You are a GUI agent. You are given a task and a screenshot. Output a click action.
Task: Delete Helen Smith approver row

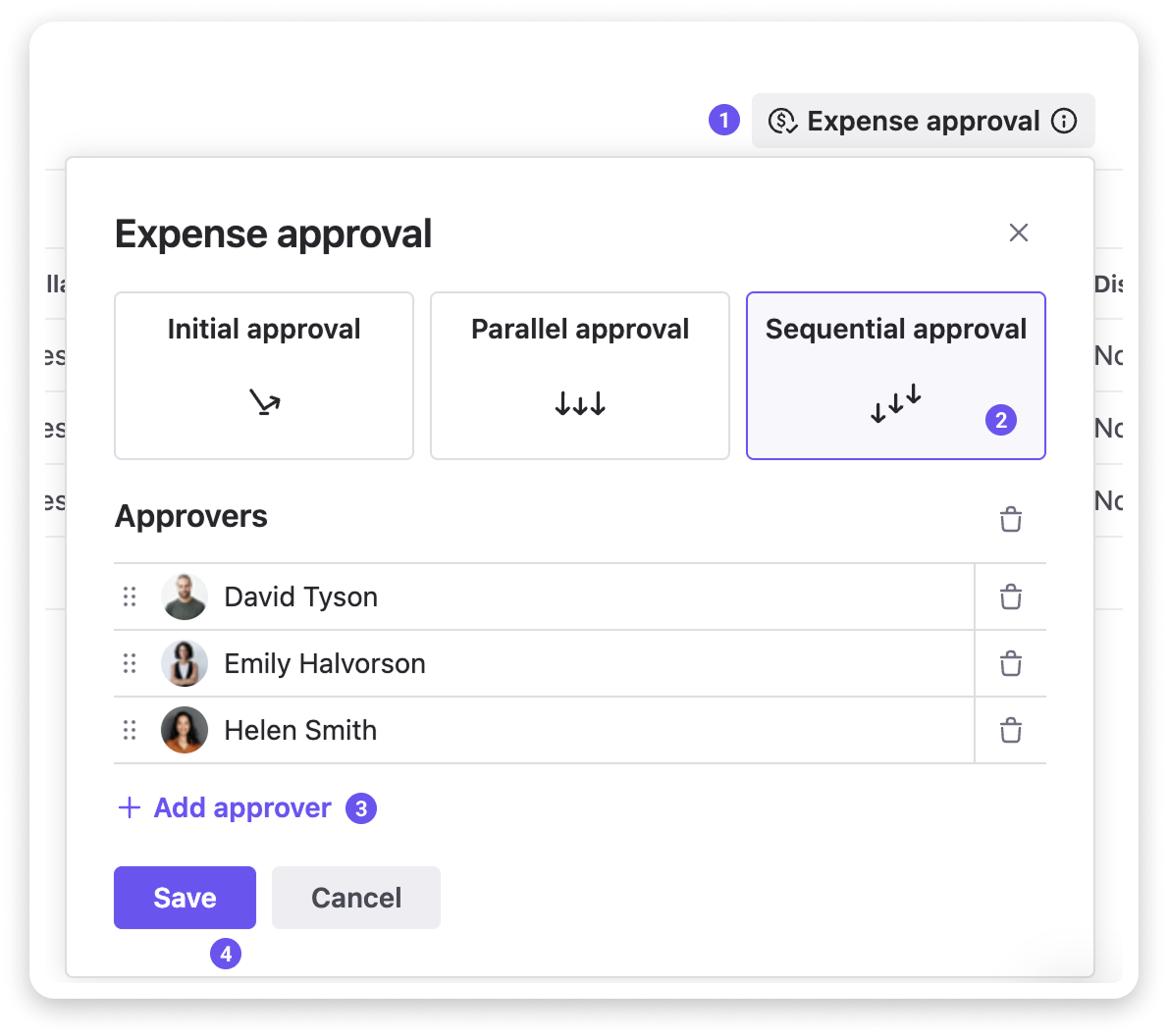point(1010,730)
